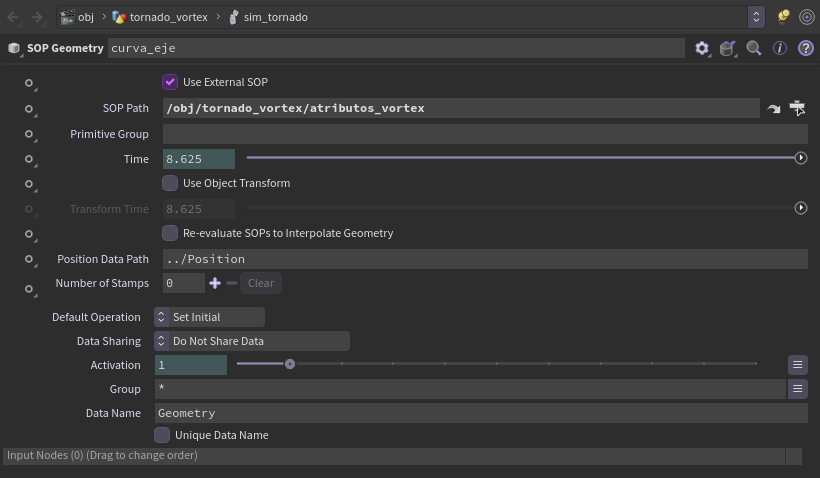The height and width of the screenshot is (478, 820).
Task: Remove a stamp with the minus icon
Action: coord(232,283)
